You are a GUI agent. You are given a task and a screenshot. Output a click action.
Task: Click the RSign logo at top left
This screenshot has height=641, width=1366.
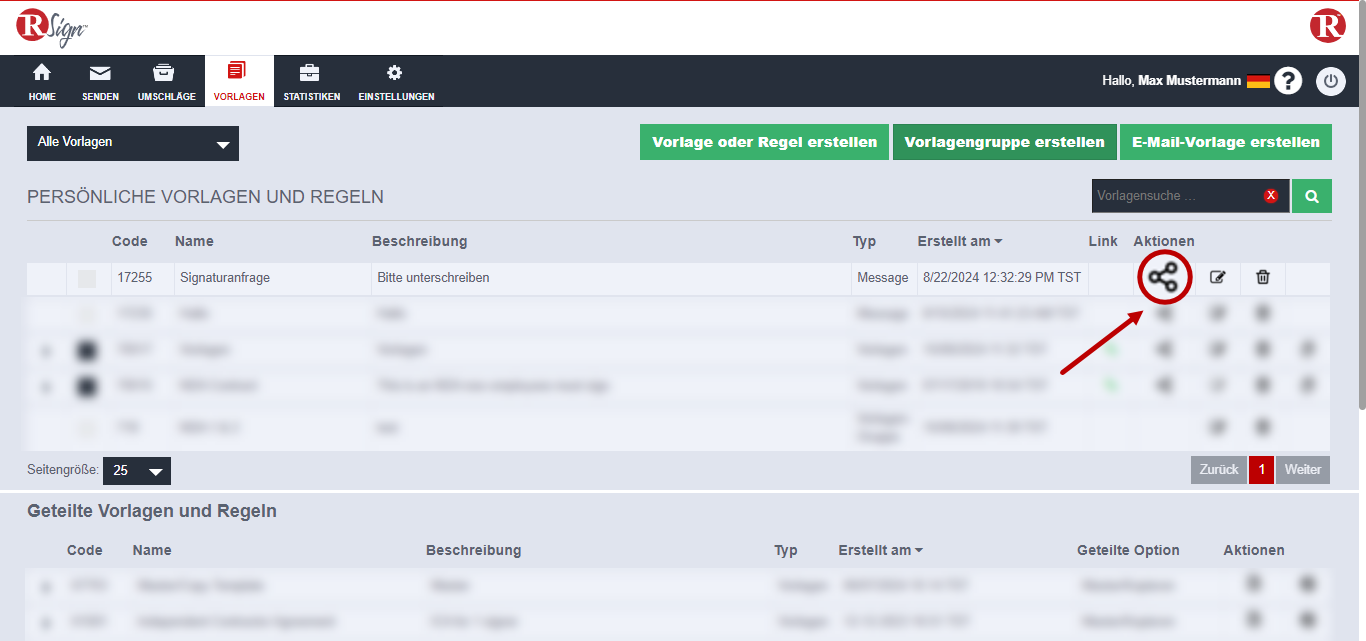click(52, 27)
